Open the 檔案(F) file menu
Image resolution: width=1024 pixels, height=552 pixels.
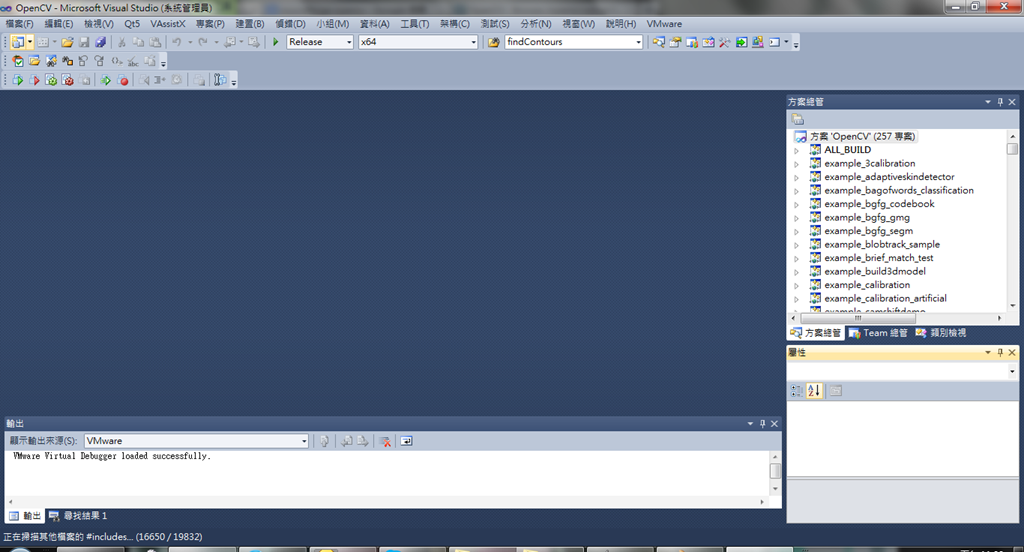click(x=20, y=24)
